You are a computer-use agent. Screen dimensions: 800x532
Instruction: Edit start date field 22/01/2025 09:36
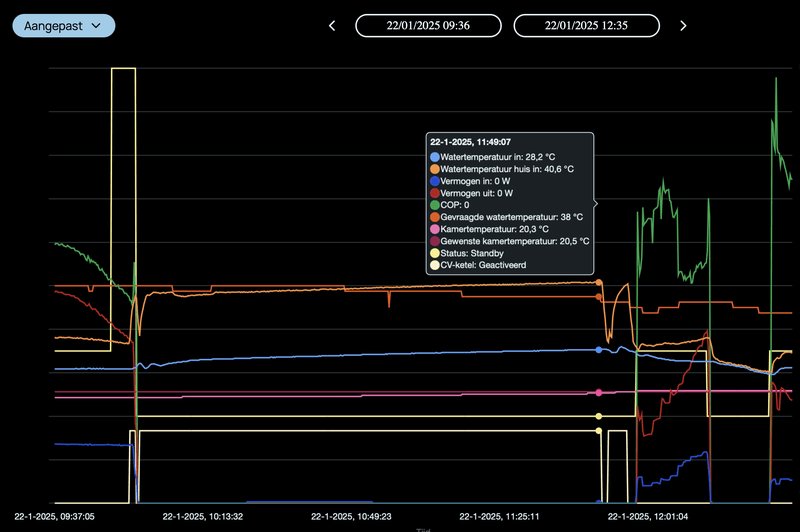pos(428,26)
